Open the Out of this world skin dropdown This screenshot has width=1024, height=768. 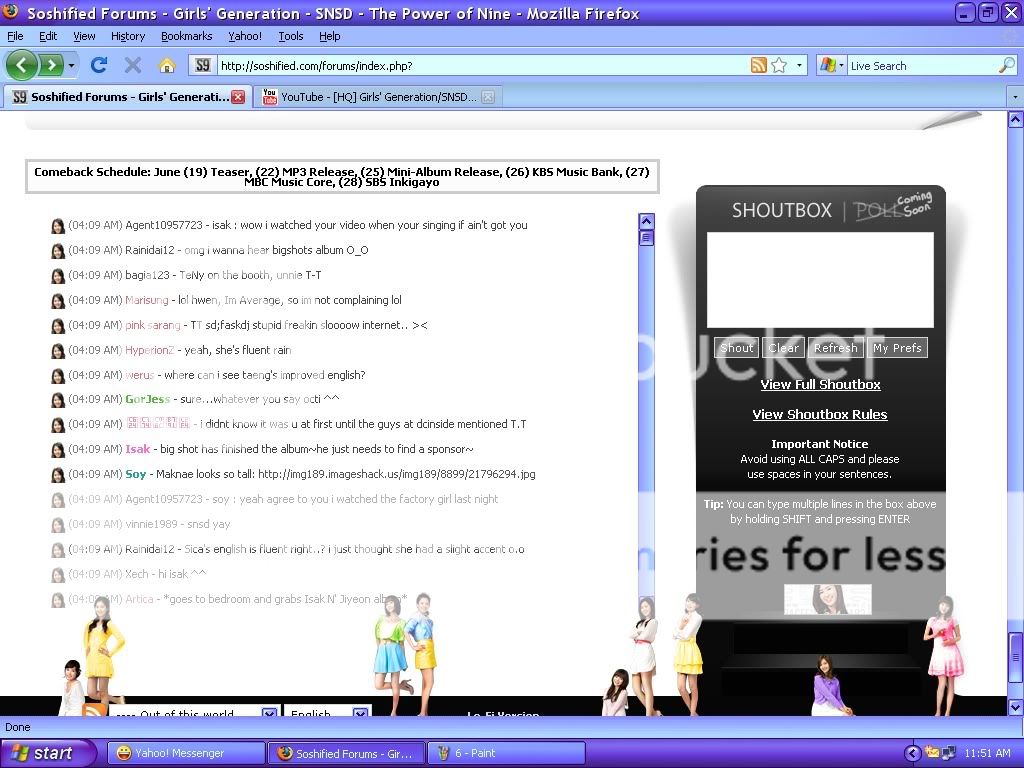coord(195,712)
